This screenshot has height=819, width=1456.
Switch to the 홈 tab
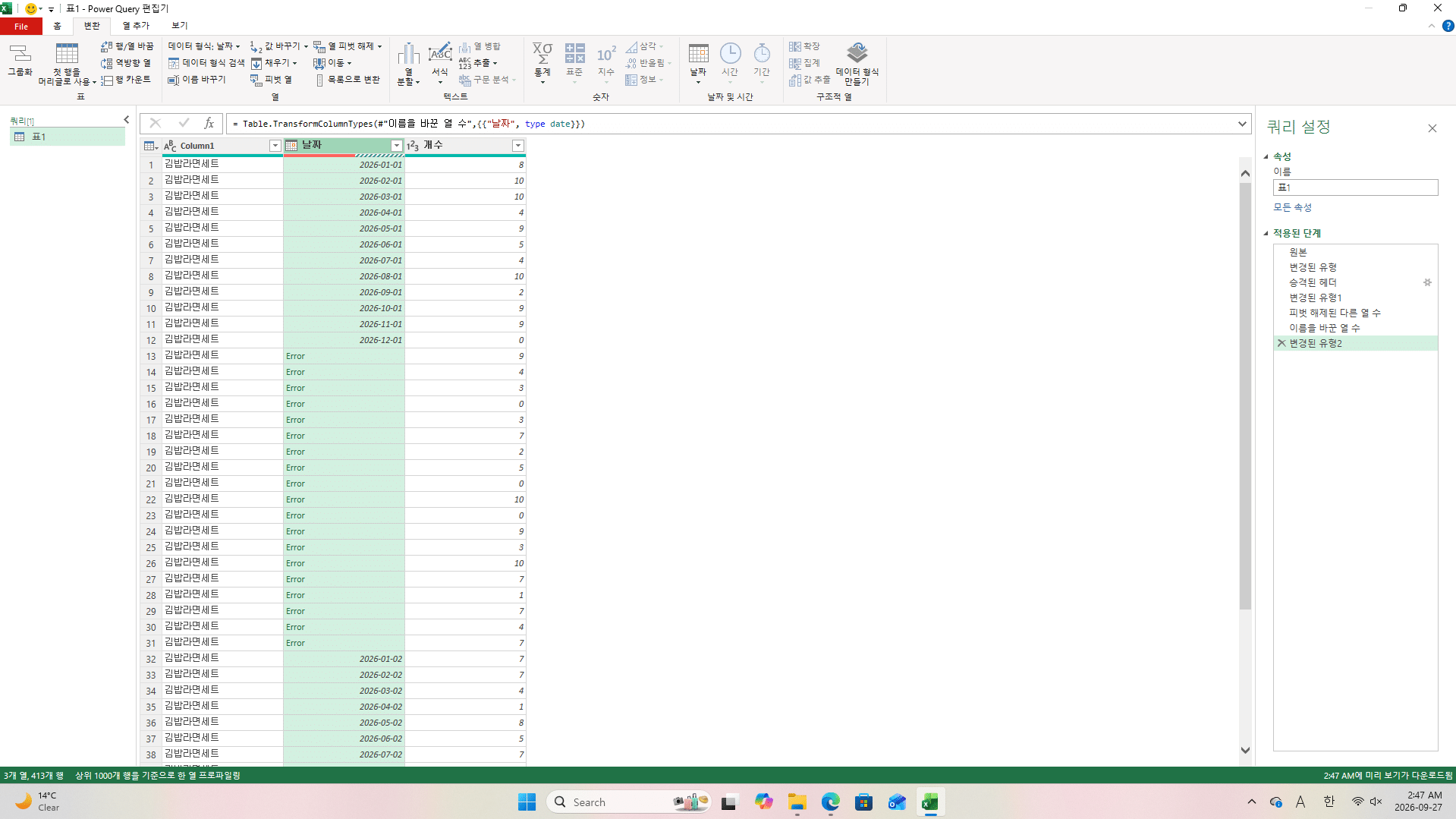pos(57,27)
